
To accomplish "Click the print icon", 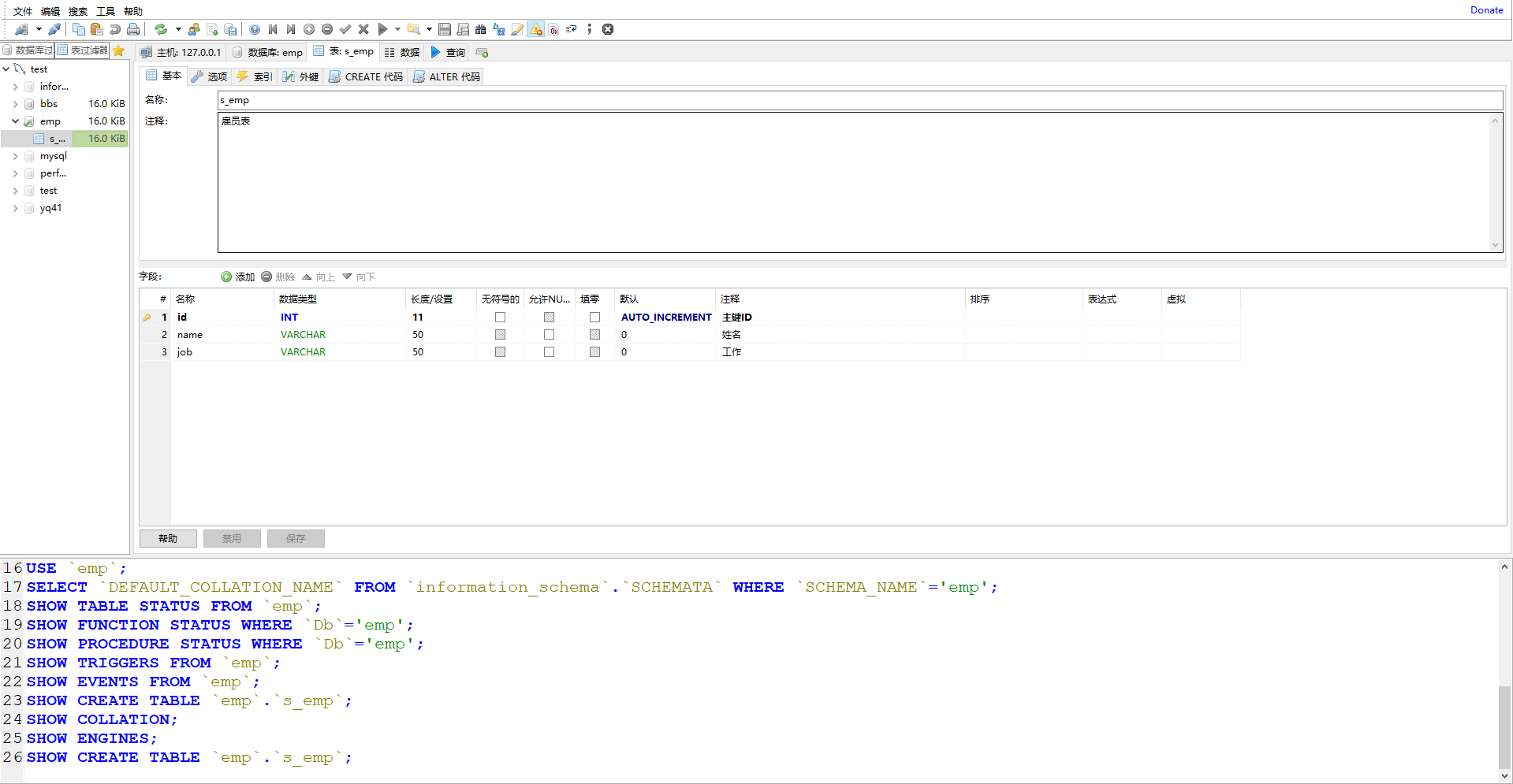I will pos(133,29).
